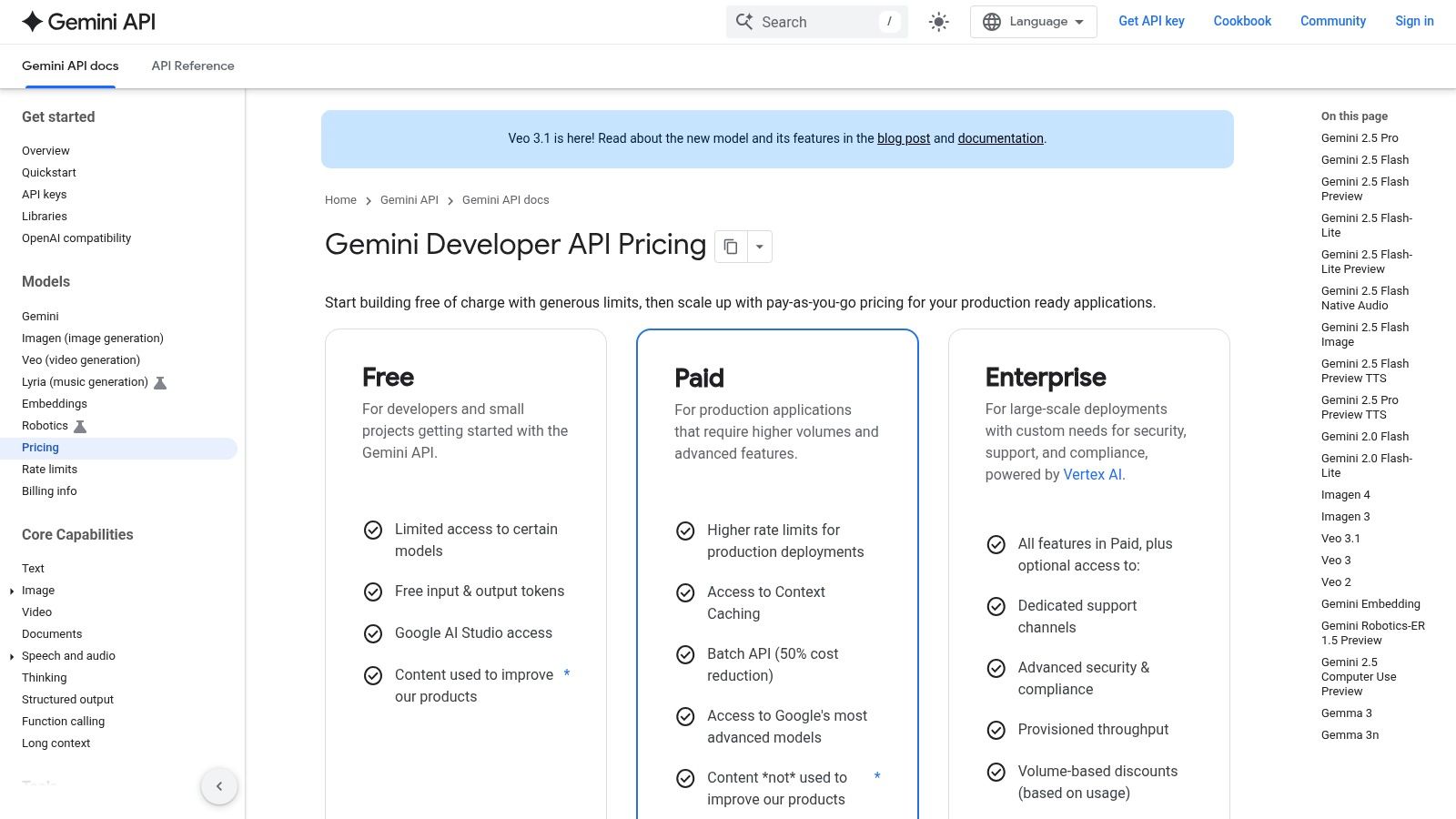Click the sun theme switcher icon
Image resolution: width=1456 pixels, height=819 pixels.
click(937, 21)
